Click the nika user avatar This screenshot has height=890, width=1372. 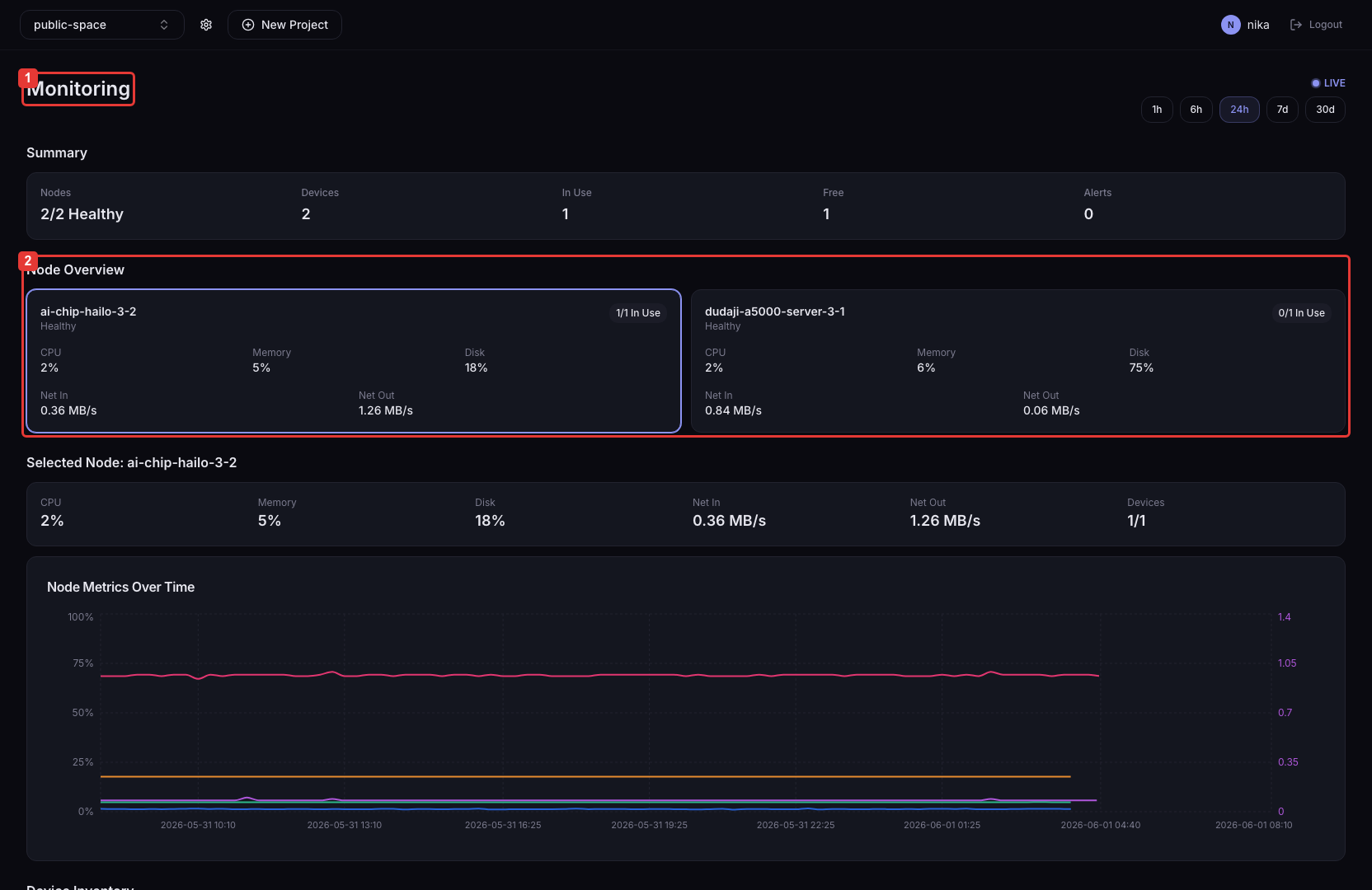tap(1230, 25)
